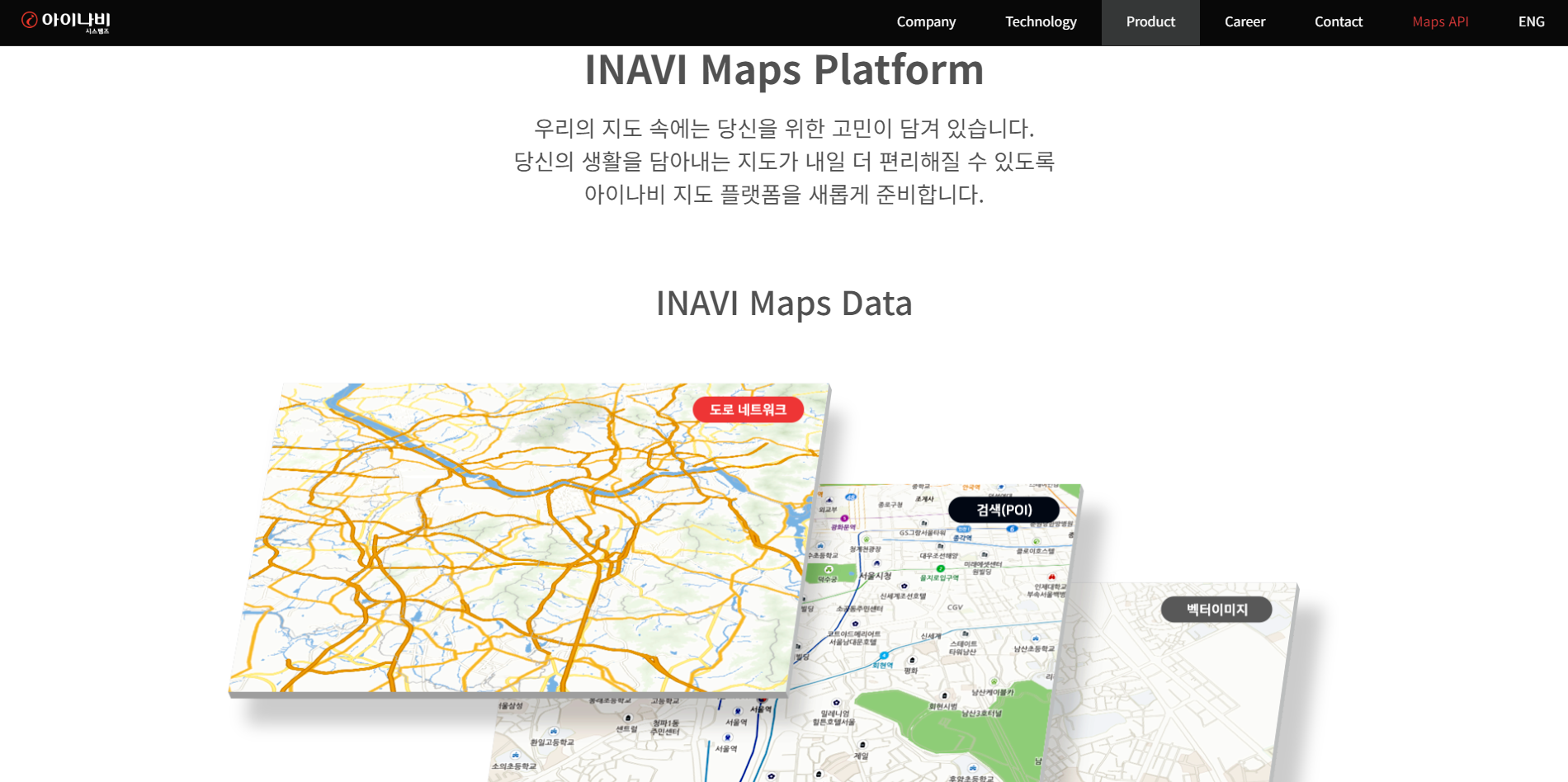This screenshot has width=1568, height=782.
Task: Click the subway station marker near 서울역
Action: (738, 711)
